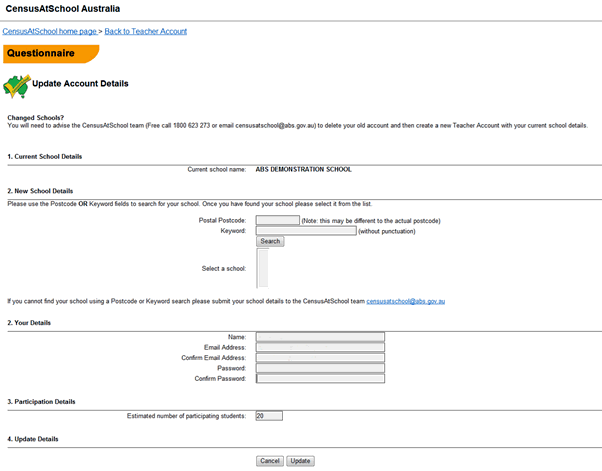Submit the form with Update button
This screenshot has height=471, width=602.
300,461
